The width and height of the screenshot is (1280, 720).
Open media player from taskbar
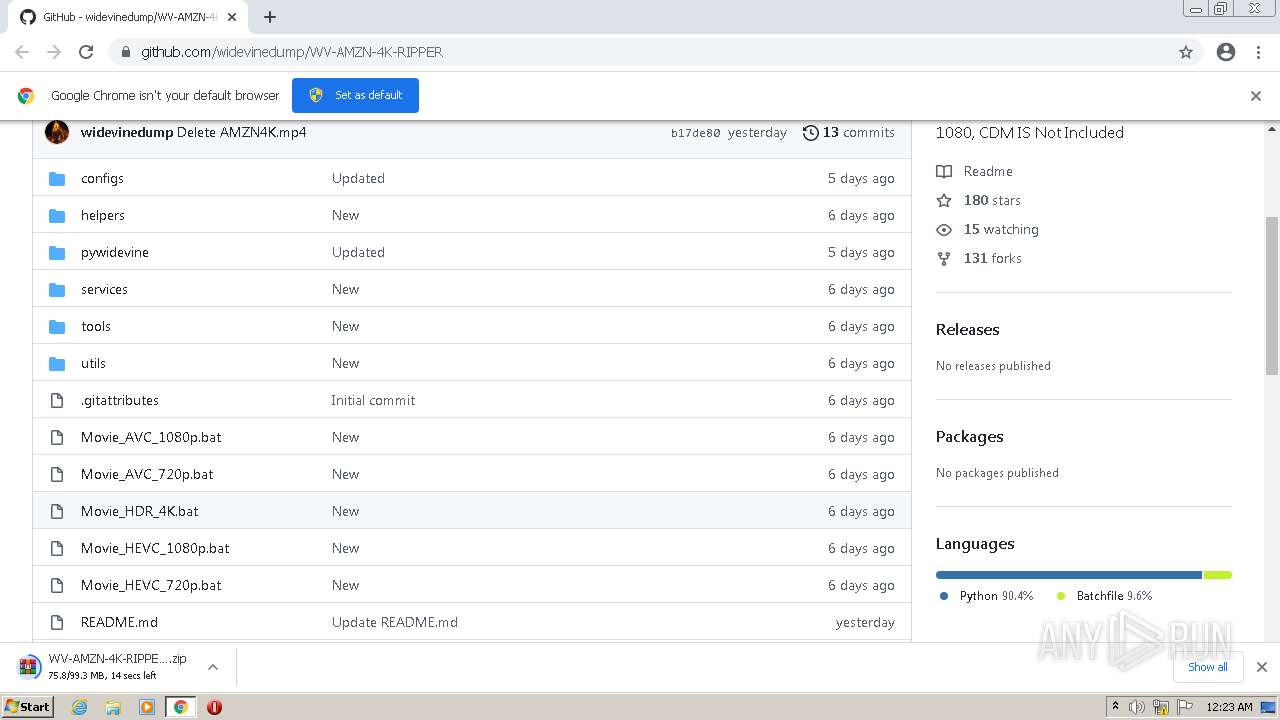pyautogui.click(x=147, y=707)
